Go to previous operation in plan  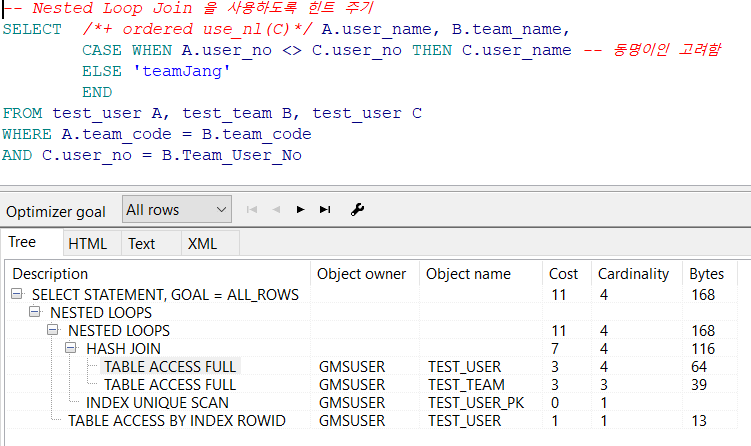point(276,209)
